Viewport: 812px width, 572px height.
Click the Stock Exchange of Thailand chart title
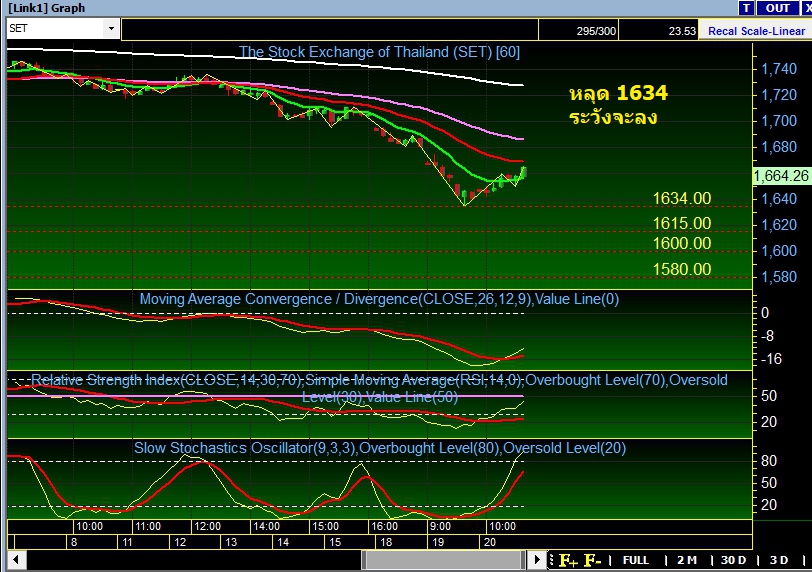pyautogui.click(x=379, y=52)
